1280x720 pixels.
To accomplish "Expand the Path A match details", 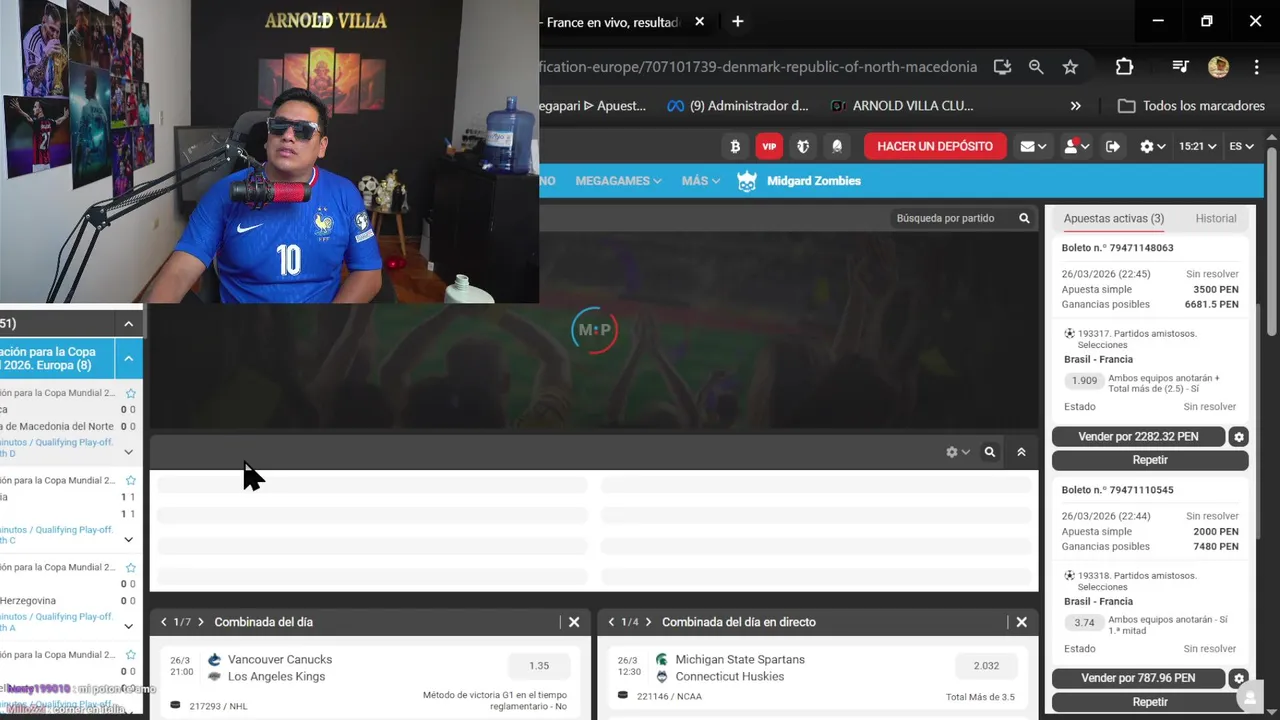I will pyautogui.click(x=128, y=626).
